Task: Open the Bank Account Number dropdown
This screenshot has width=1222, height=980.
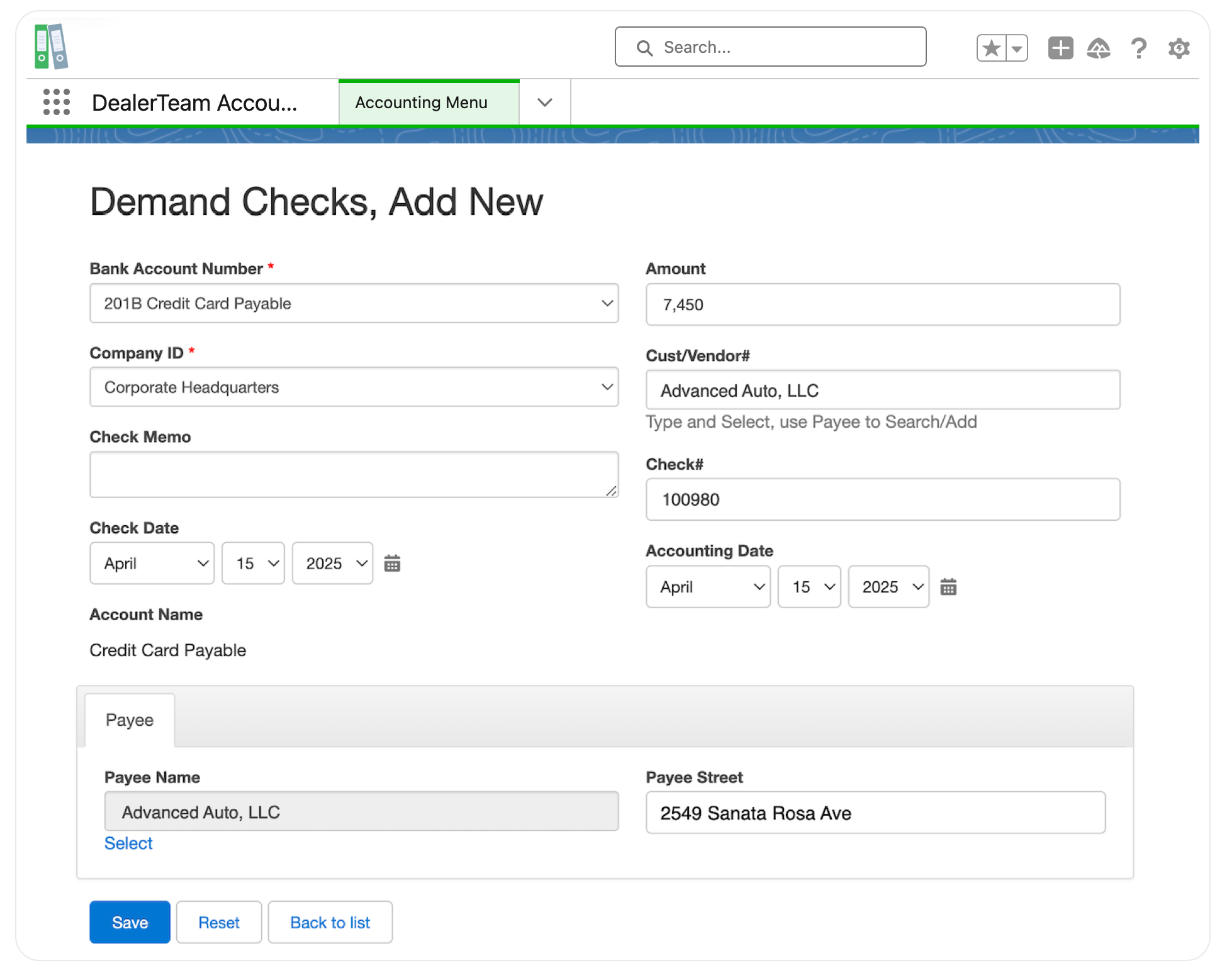Action: [x=354, y=303]
